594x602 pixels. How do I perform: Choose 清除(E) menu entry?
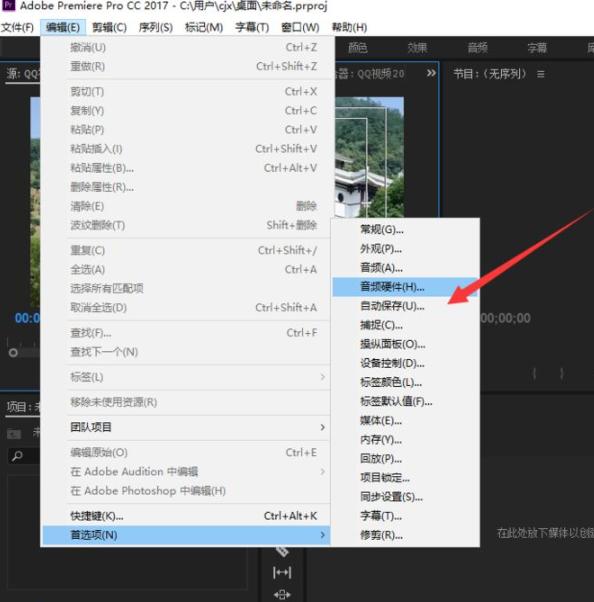(x=186, y=206)
